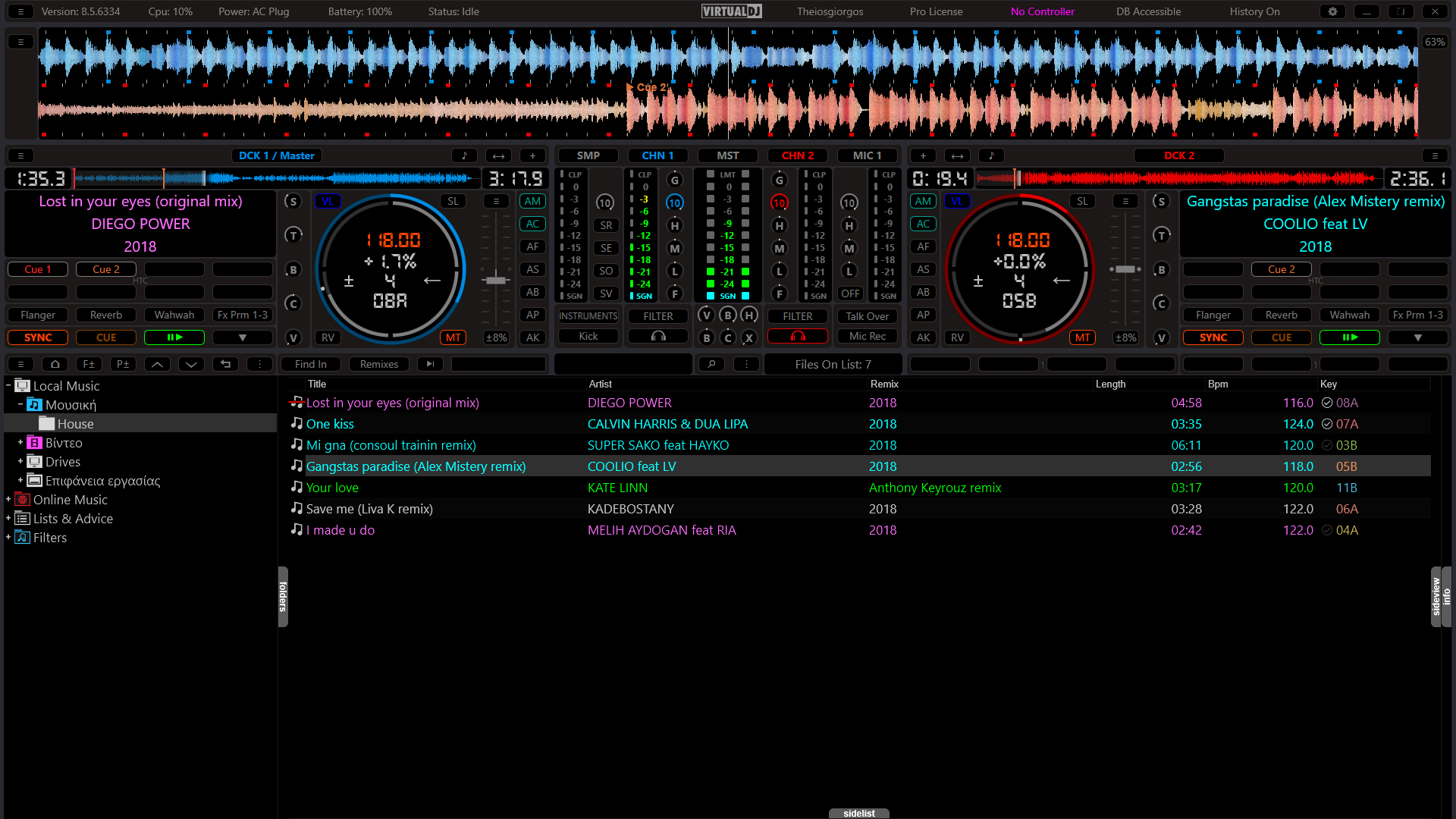The image size is (1456, 819).
Task: Click the plus icon on Deck 1 header
Action: tap(532, 155)
